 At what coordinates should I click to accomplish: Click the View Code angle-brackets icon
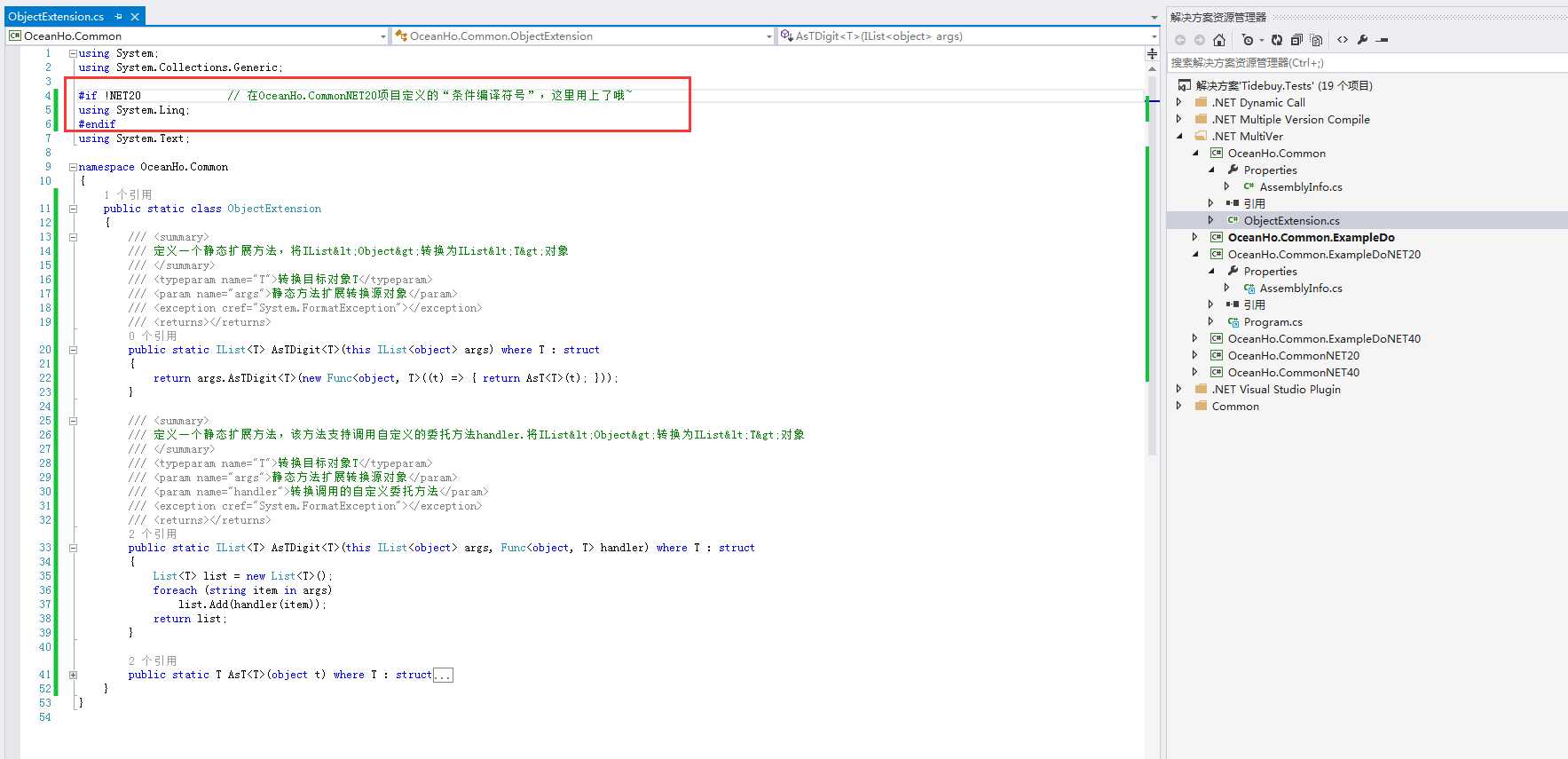(1343, 40)
